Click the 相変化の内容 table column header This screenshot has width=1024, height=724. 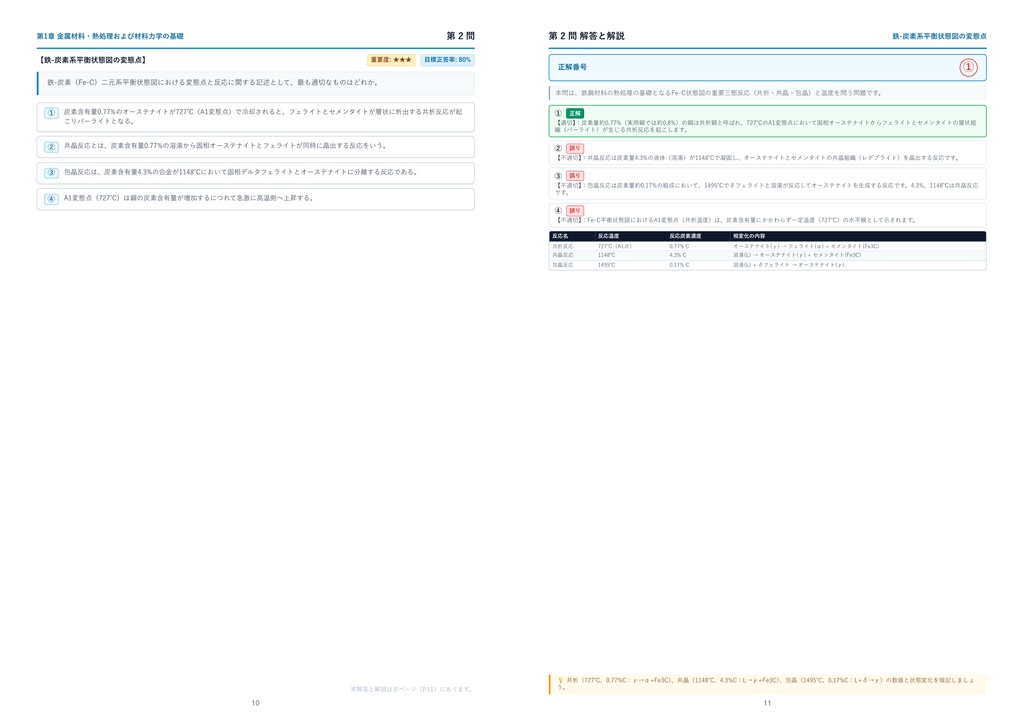(x=749, y=236)
